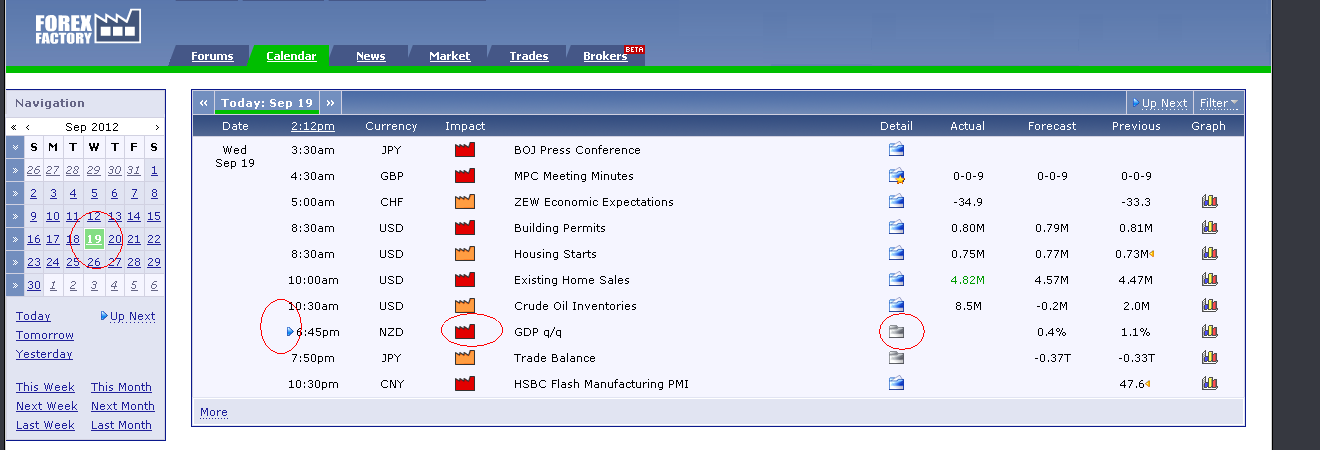This screenshot has height=450, width=1320.
Task: Click the Next Week link
Action: [x=47, y=406]
